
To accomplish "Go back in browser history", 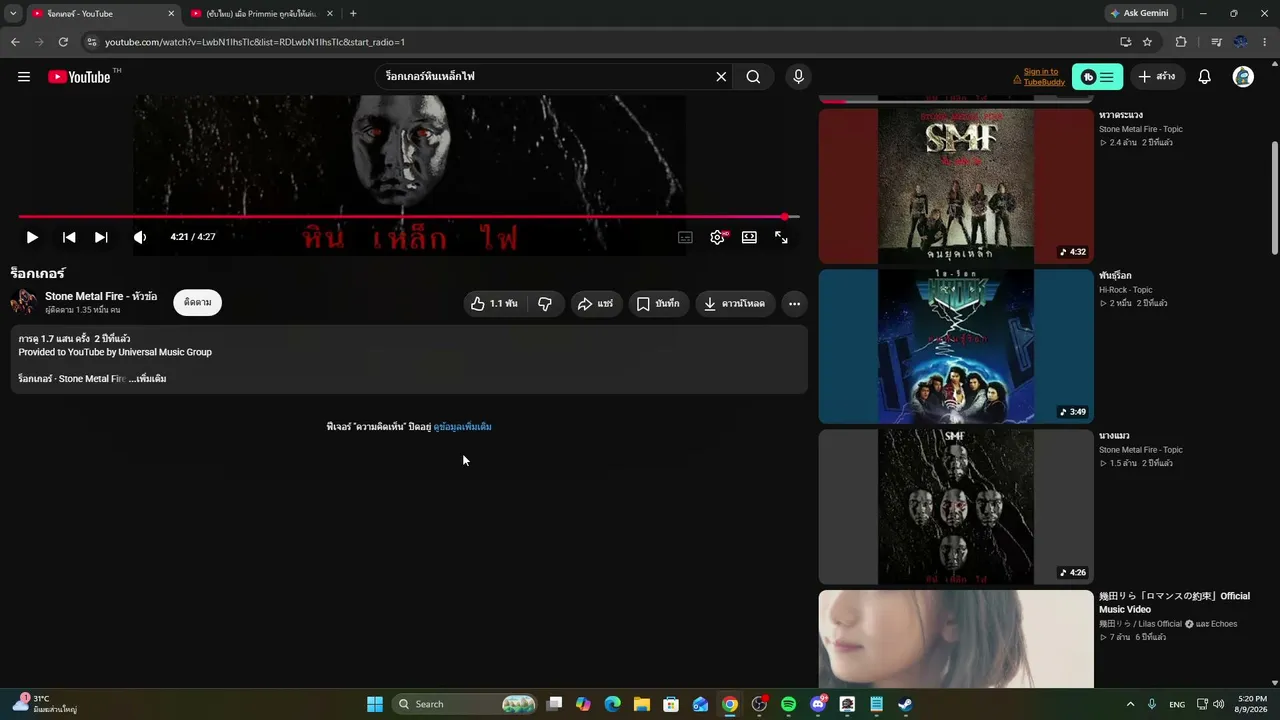I will (x=15, y=42).
